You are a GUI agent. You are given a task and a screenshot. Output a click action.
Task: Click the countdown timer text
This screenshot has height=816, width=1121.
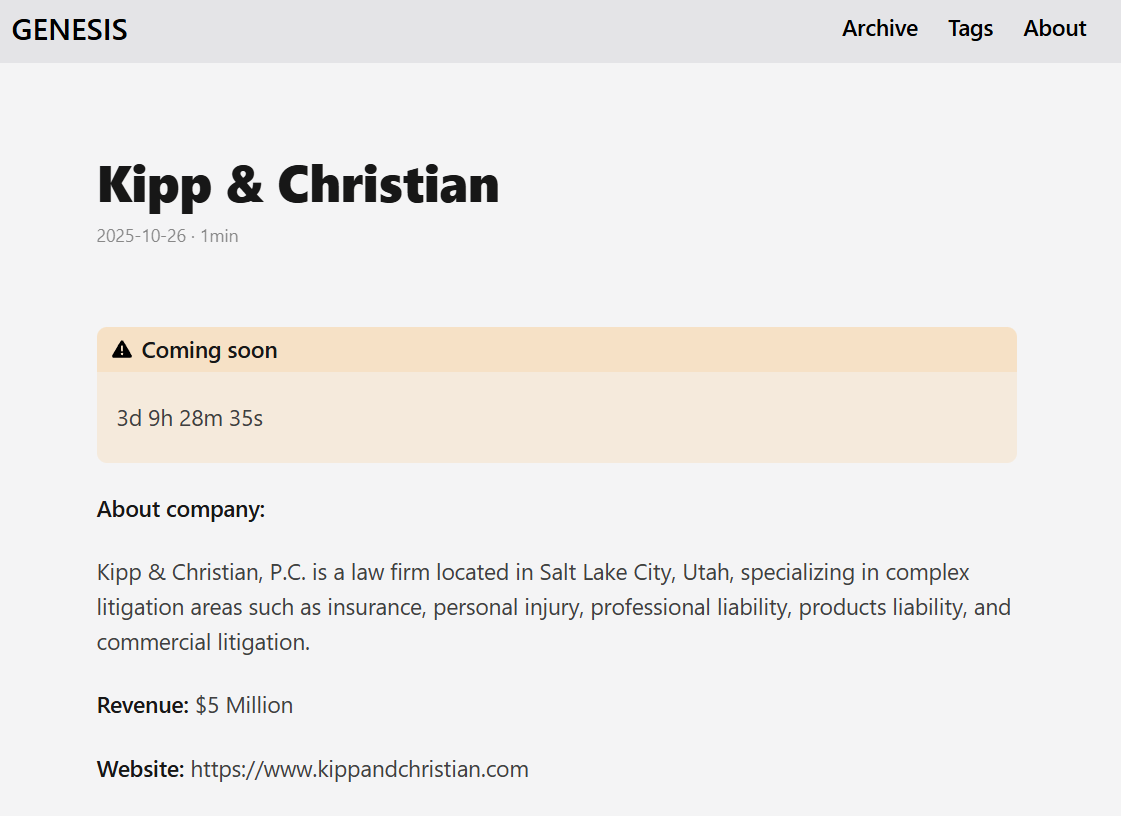coord(189,418)
